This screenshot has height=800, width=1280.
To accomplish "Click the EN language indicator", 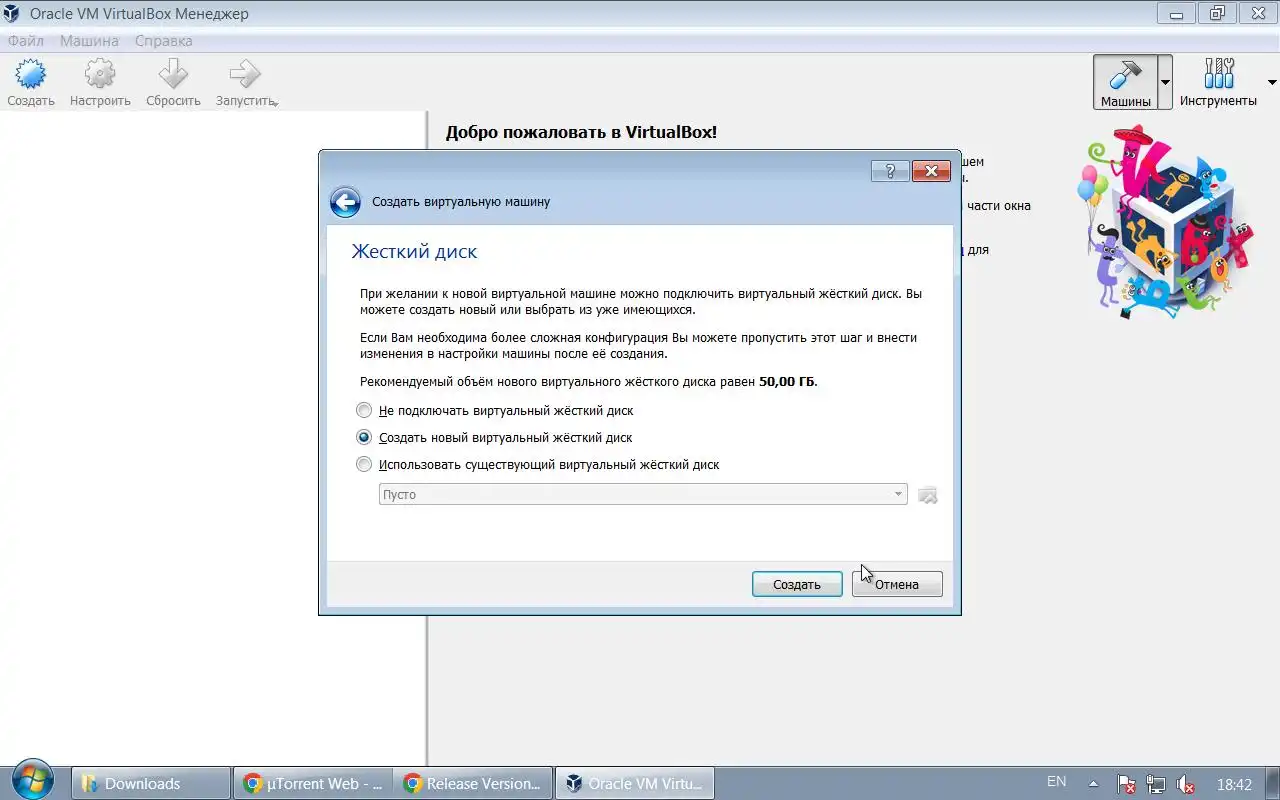I will [x=1056, y=782].
